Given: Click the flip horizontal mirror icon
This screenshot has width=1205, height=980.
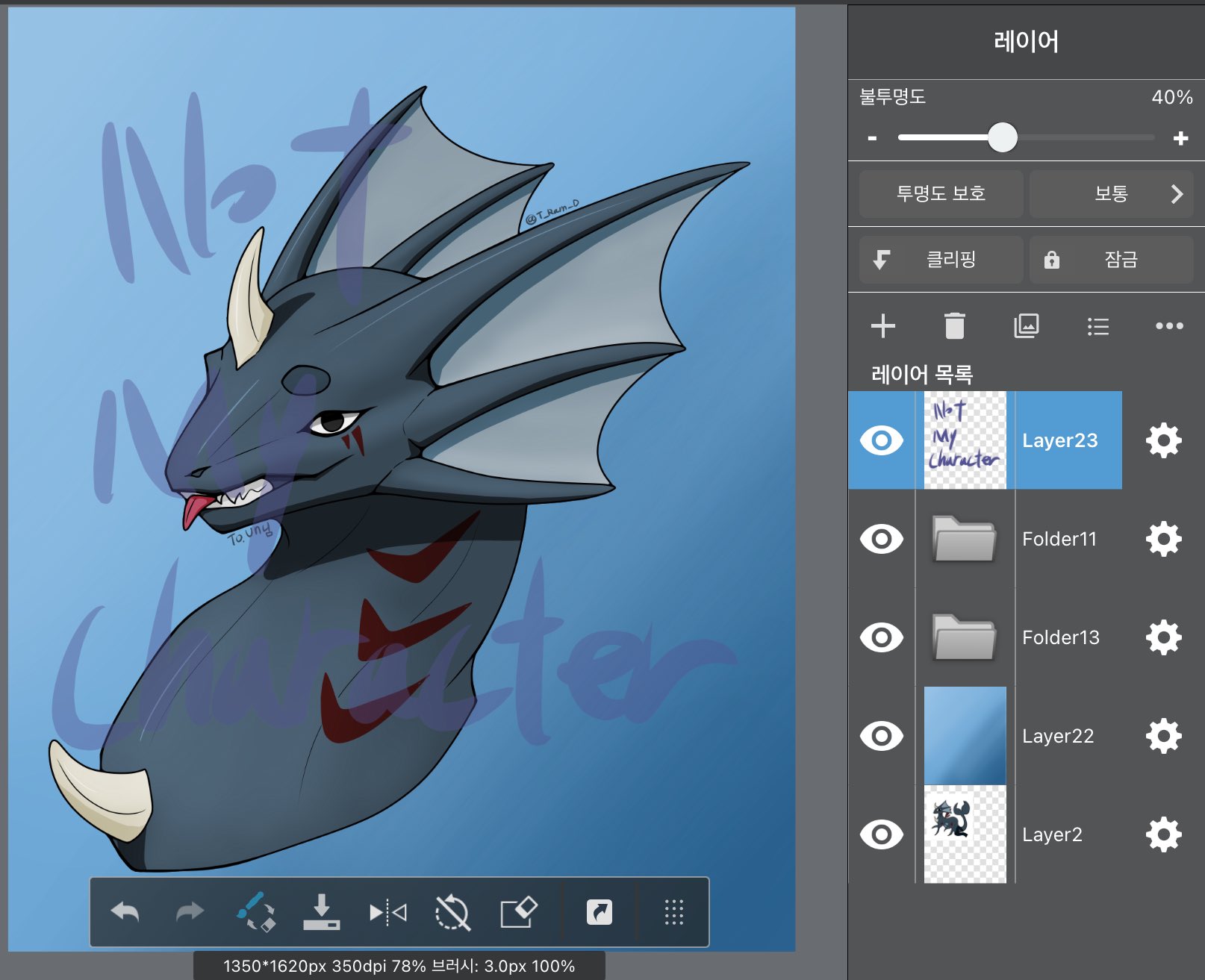Looking at the screenshot, I should point(387,912).
